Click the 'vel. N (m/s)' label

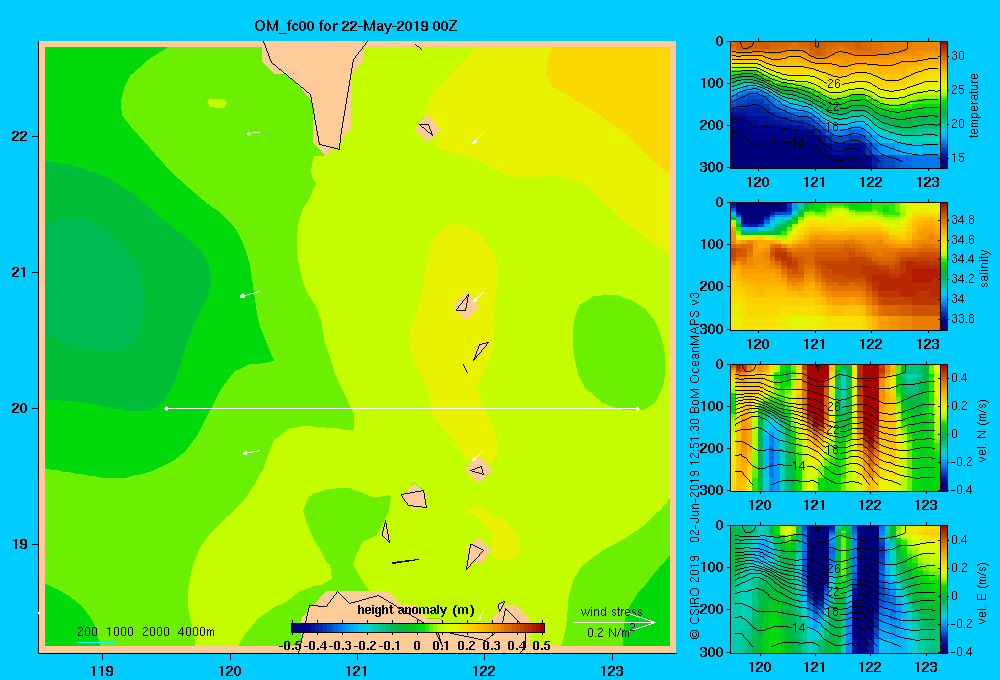point(983,431)
